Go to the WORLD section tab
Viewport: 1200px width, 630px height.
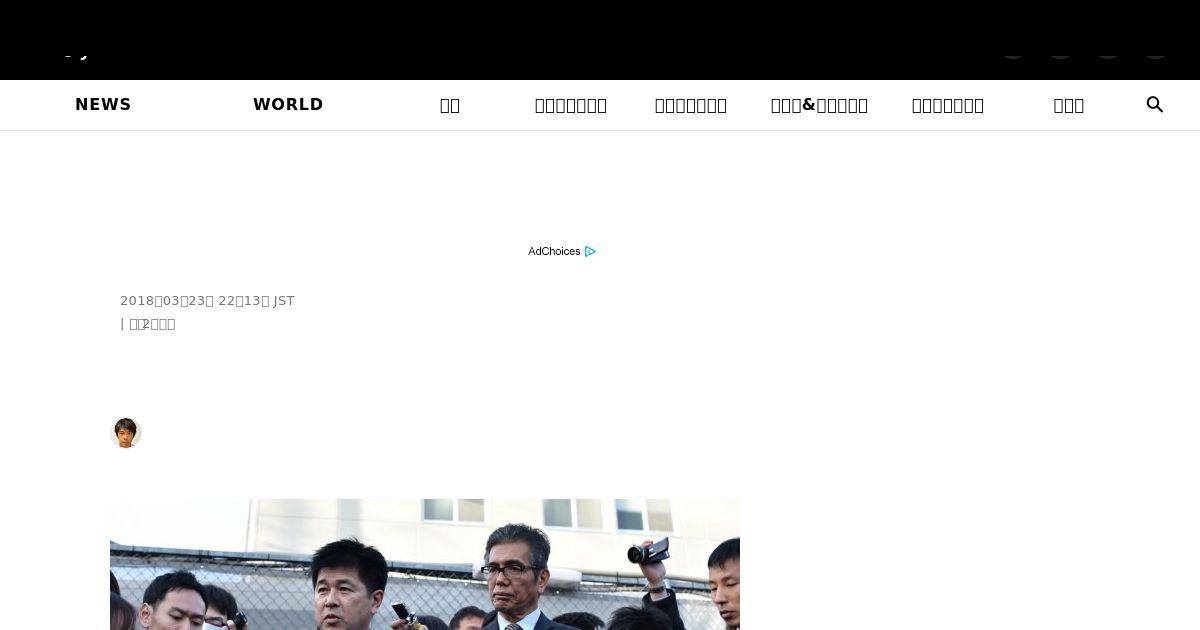click(x=288, y=105)
